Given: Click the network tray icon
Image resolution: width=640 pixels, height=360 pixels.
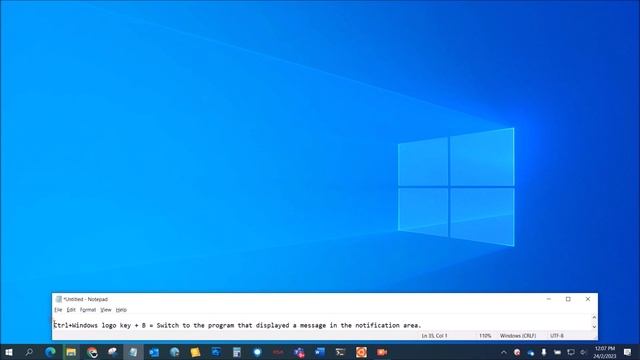Looking at the screenshot, I should pos(571,352).
